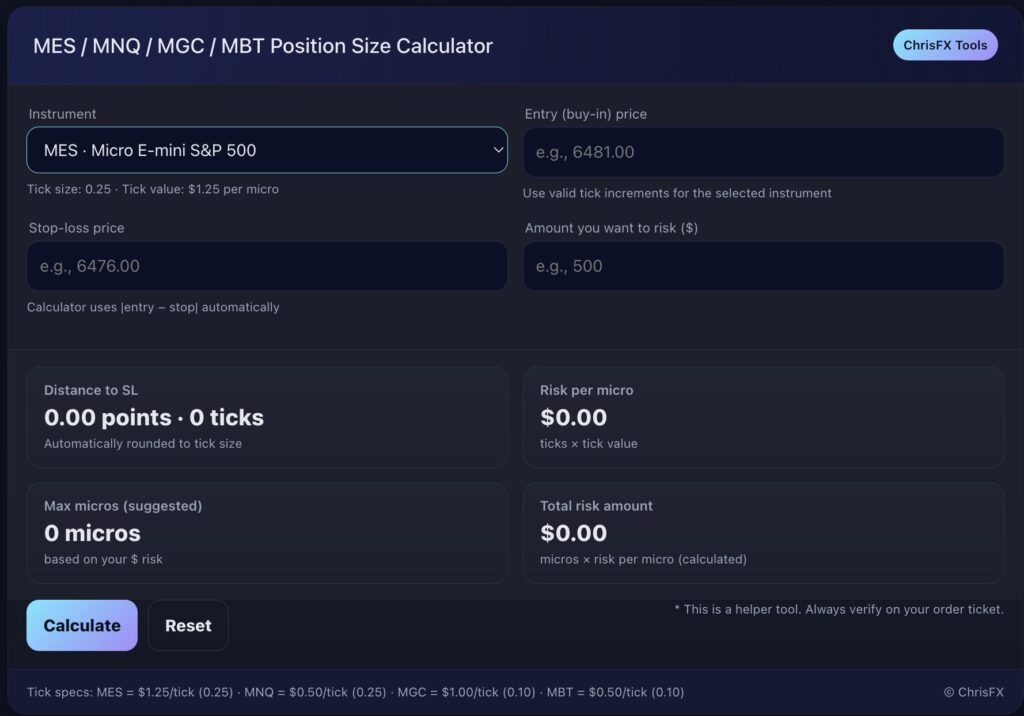Click the Calculate button

[81, 625]
